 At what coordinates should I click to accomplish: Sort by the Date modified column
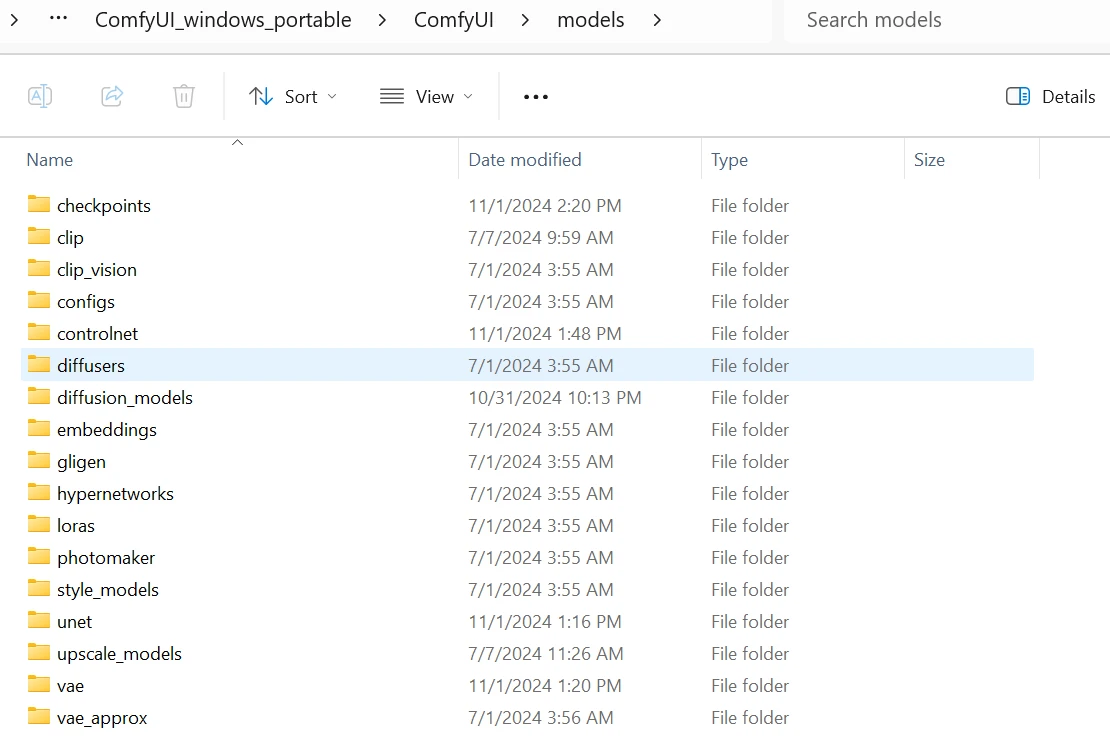(525, 160)
